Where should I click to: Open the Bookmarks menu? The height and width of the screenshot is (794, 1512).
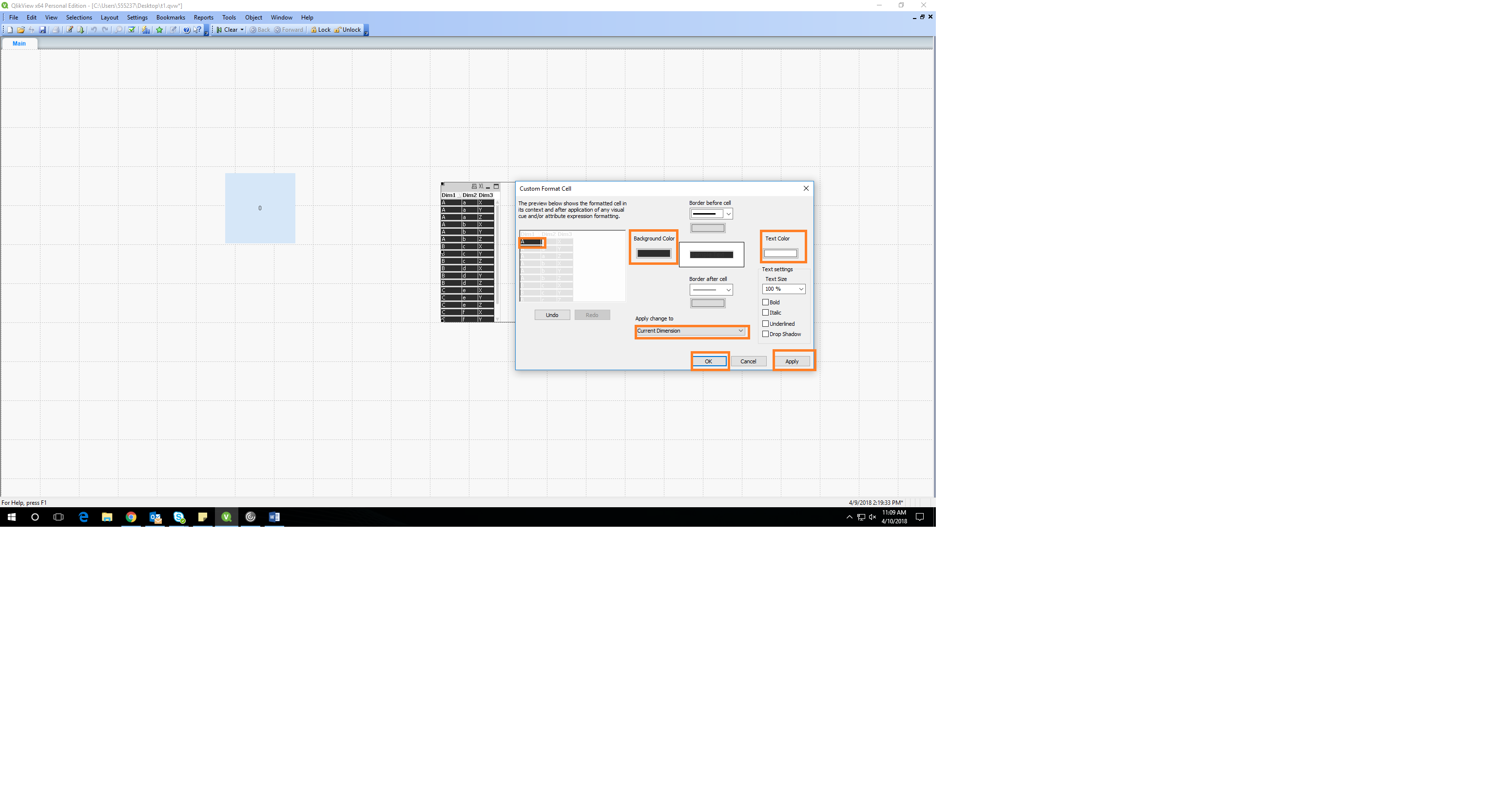click(x=170, y=18)
